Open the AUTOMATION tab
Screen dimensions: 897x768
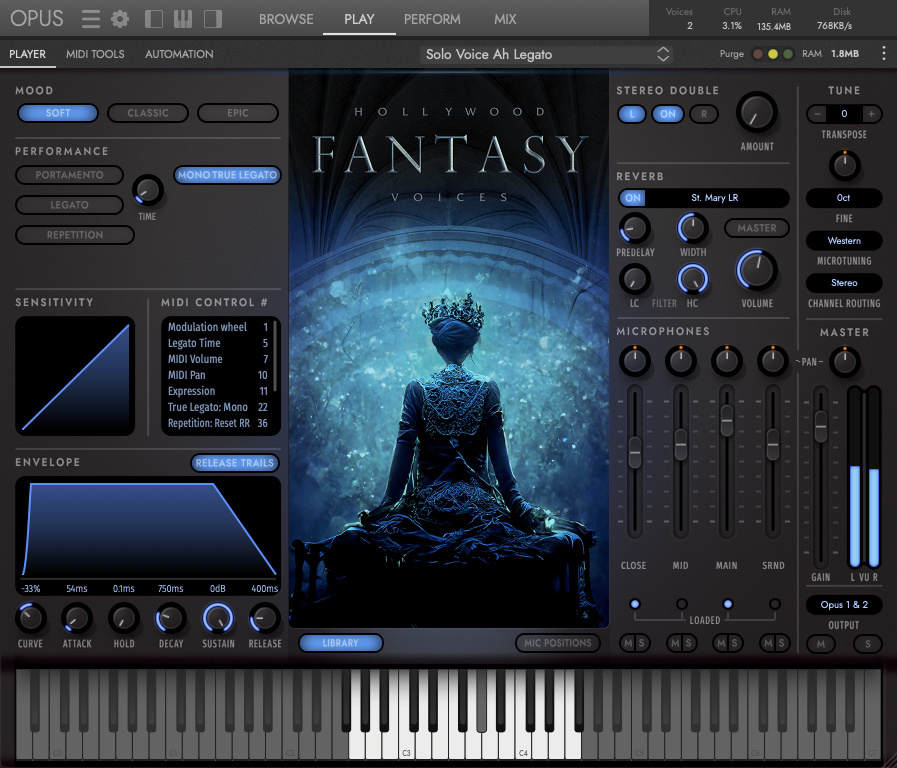[179, 54]
